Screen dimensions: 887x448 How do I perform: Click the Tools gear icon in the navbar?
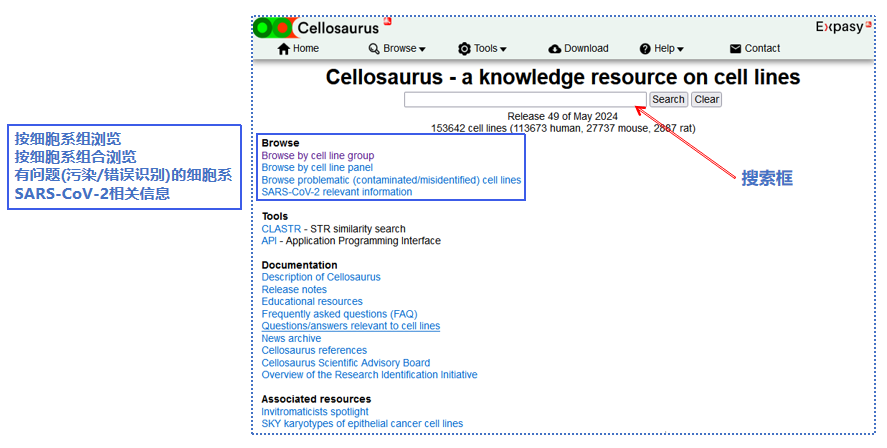[464, 49]
